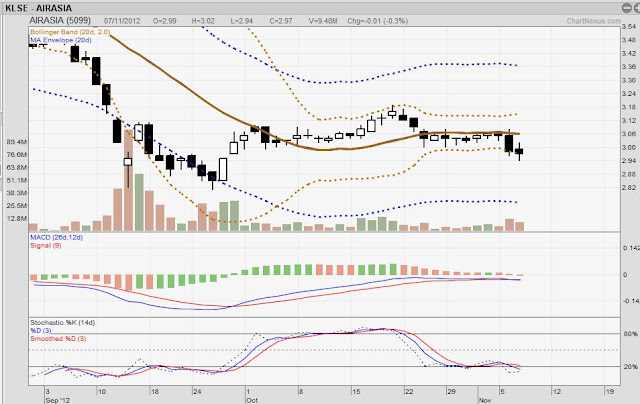This screenshot has width=640, height=404.
Task: Click the Sep '12 month label
Action: (57, 400)
